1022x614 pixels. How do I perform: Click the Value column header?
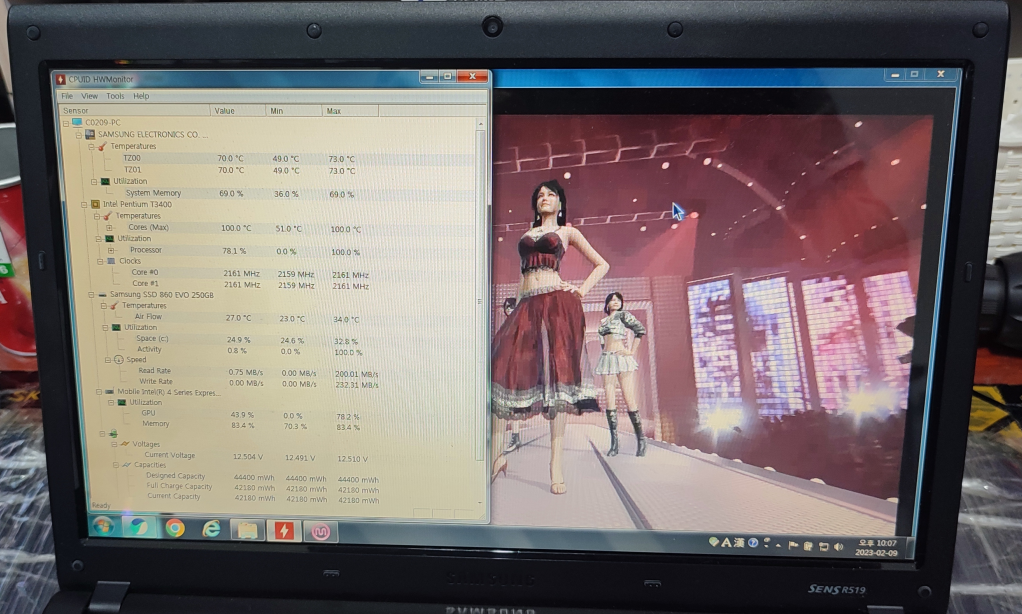click(x=224, y=111)
